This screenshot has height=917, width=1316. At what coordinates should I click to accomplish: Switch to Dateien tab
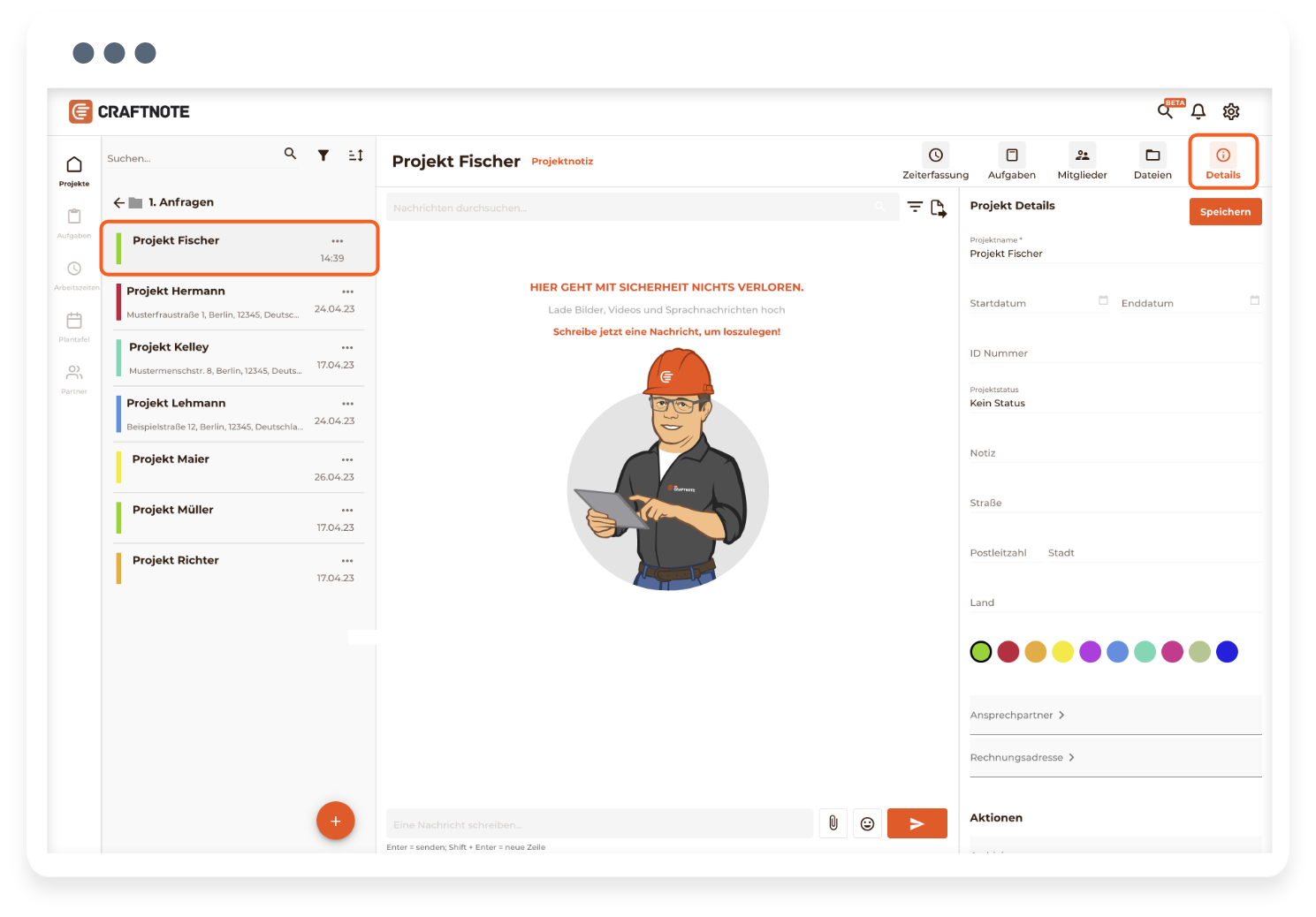[x=1152, y=162]
